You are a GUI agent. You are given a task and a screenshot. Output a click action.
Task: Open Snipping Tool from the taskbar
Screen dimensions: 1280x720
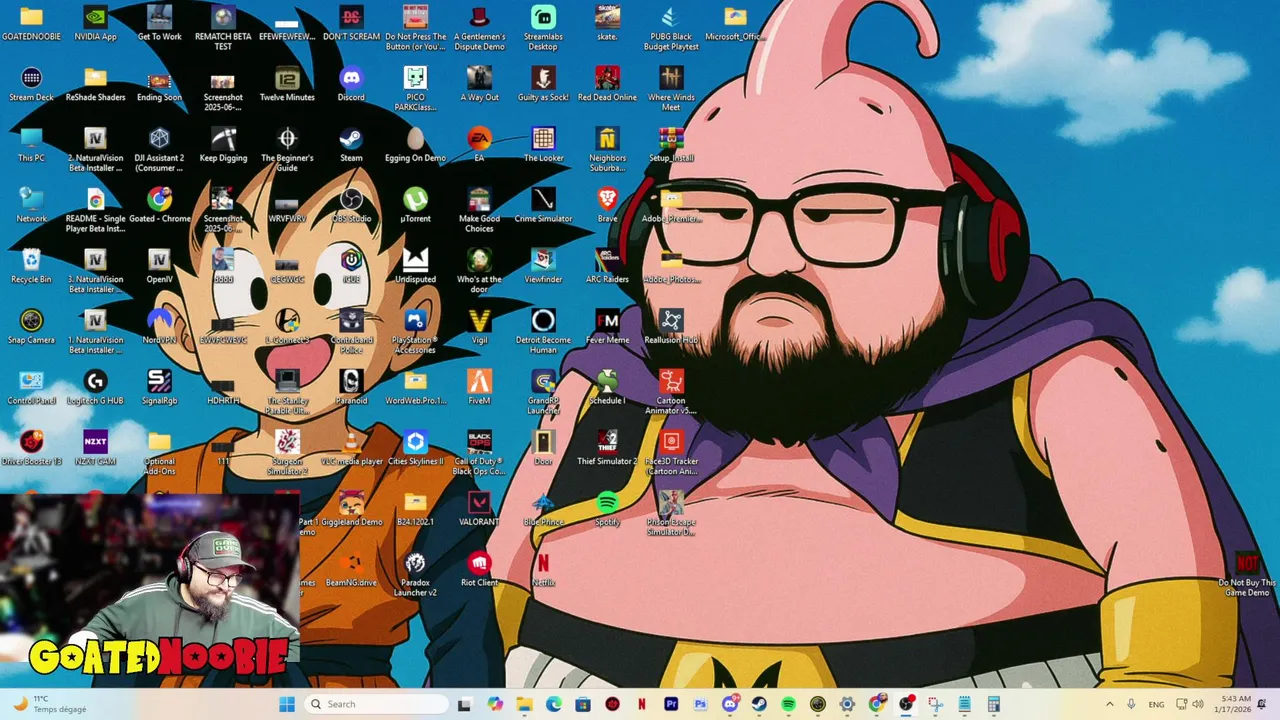pyautogui.click(x=935, y=704)
